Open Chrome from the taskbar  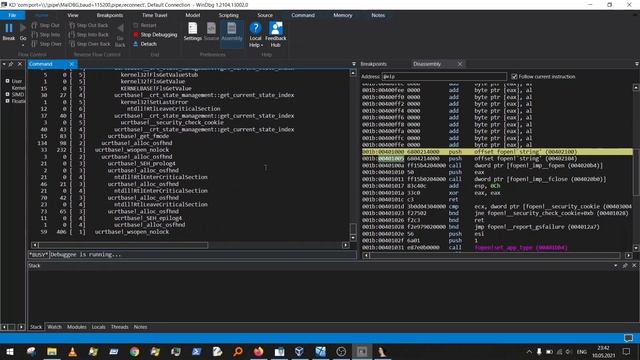(x=134, y=352)
